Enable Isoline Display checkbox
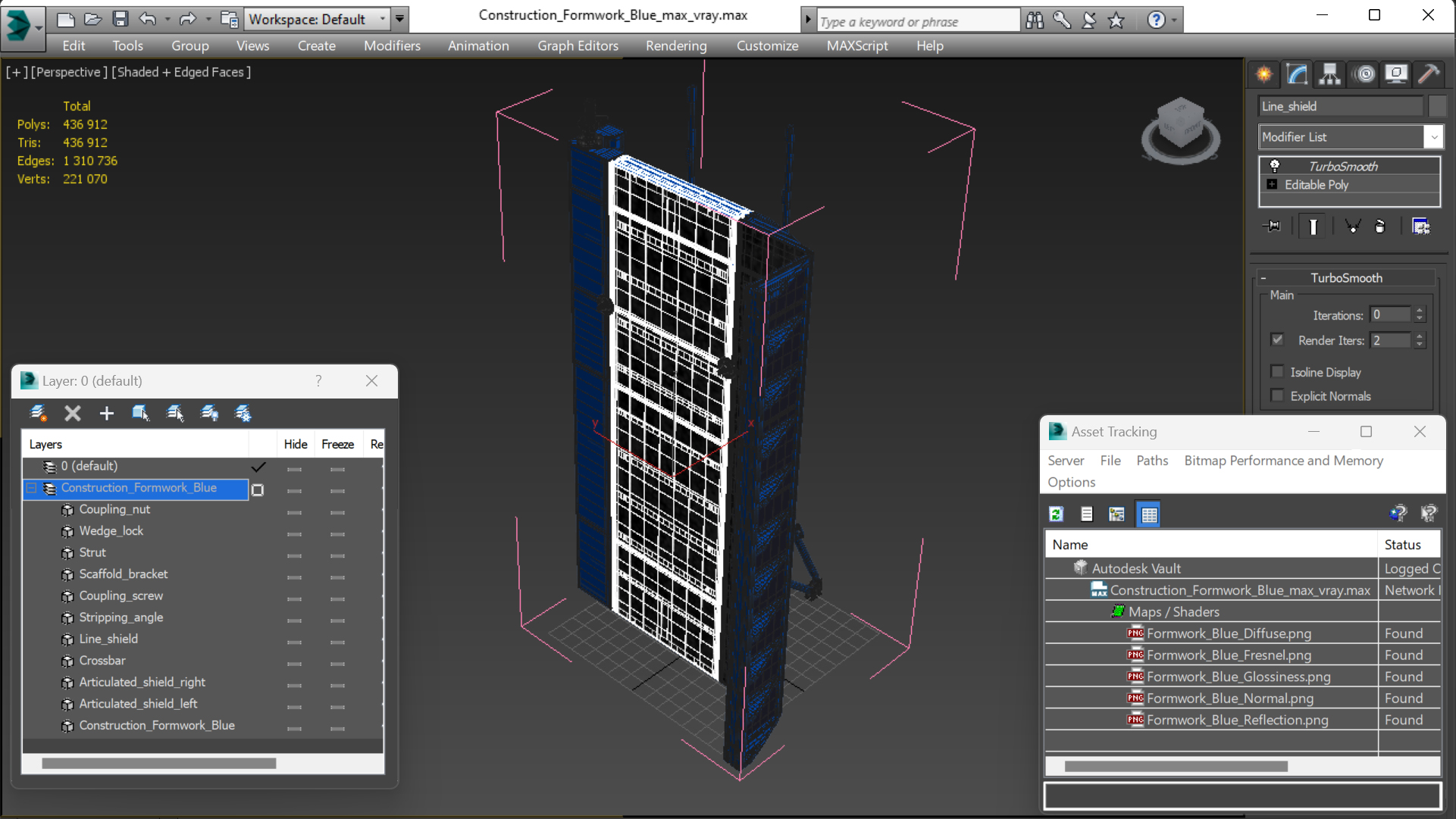The height and width of the screenshot is (819, 1456). click(x=1277, y=371)
